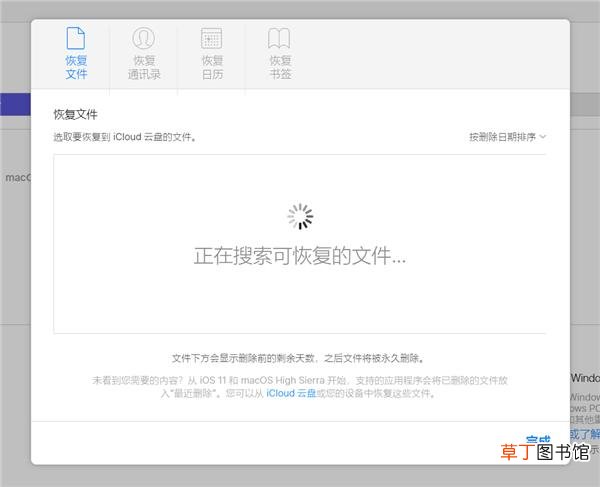Click the 文件下方会显示删除前的剩余天数 note
The width and height of the screenshot is (600, 487).
298,358
